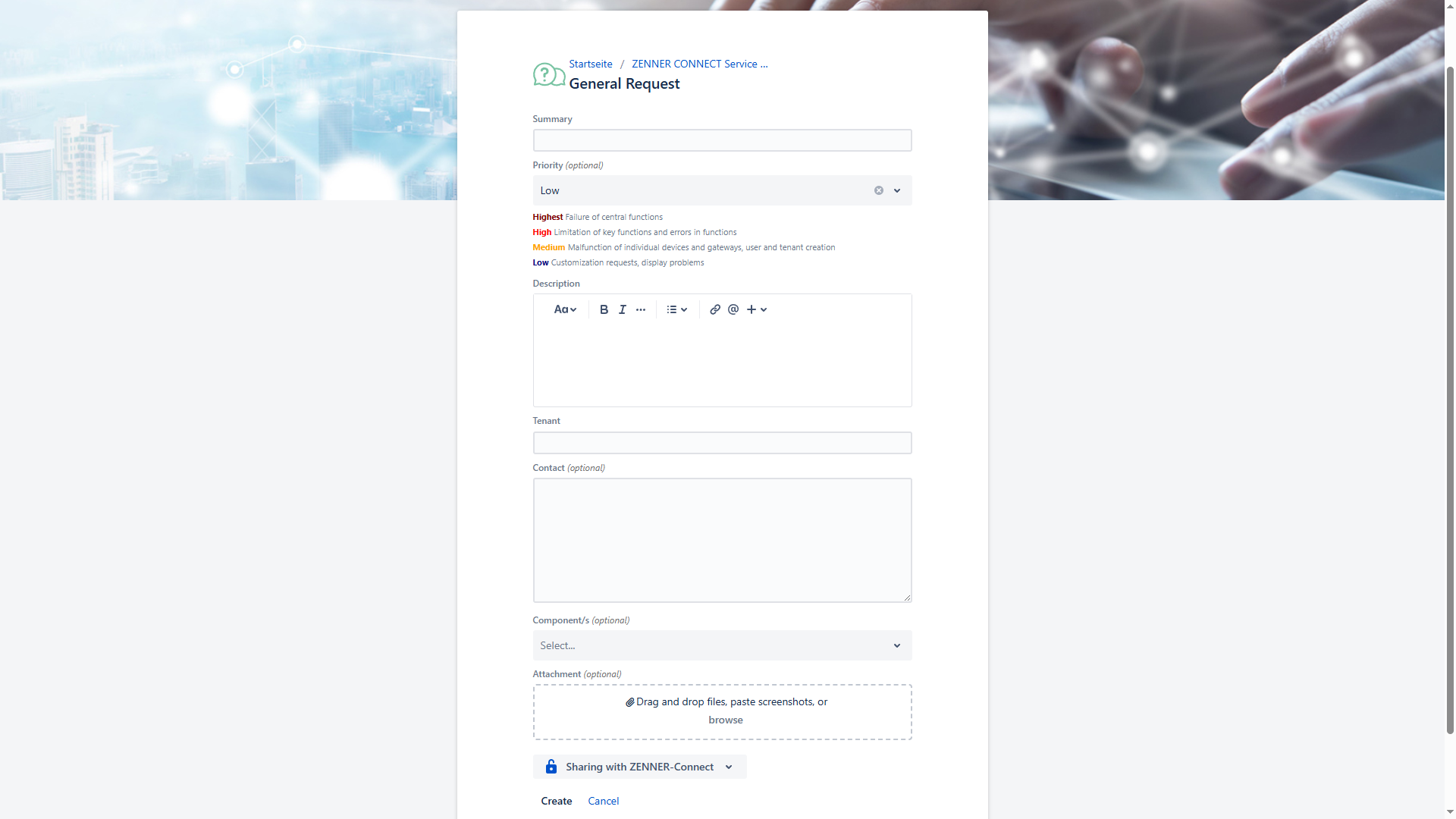Open Sharing with ZENNER-Connect dropdown
1456x819 pixels.
(x=639, y=767)
